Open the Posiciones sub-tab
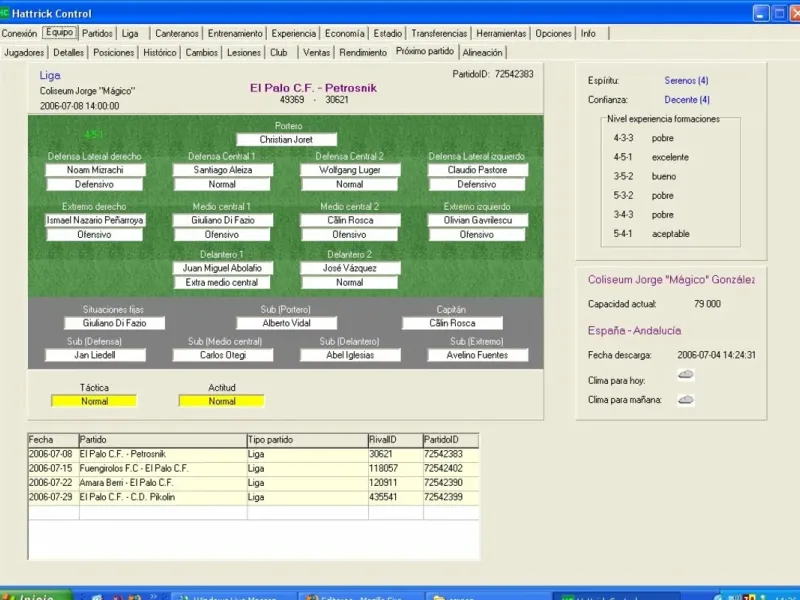The width and height of the screenshot is (800, 600). pyautogui.click(x=114, y=53)
